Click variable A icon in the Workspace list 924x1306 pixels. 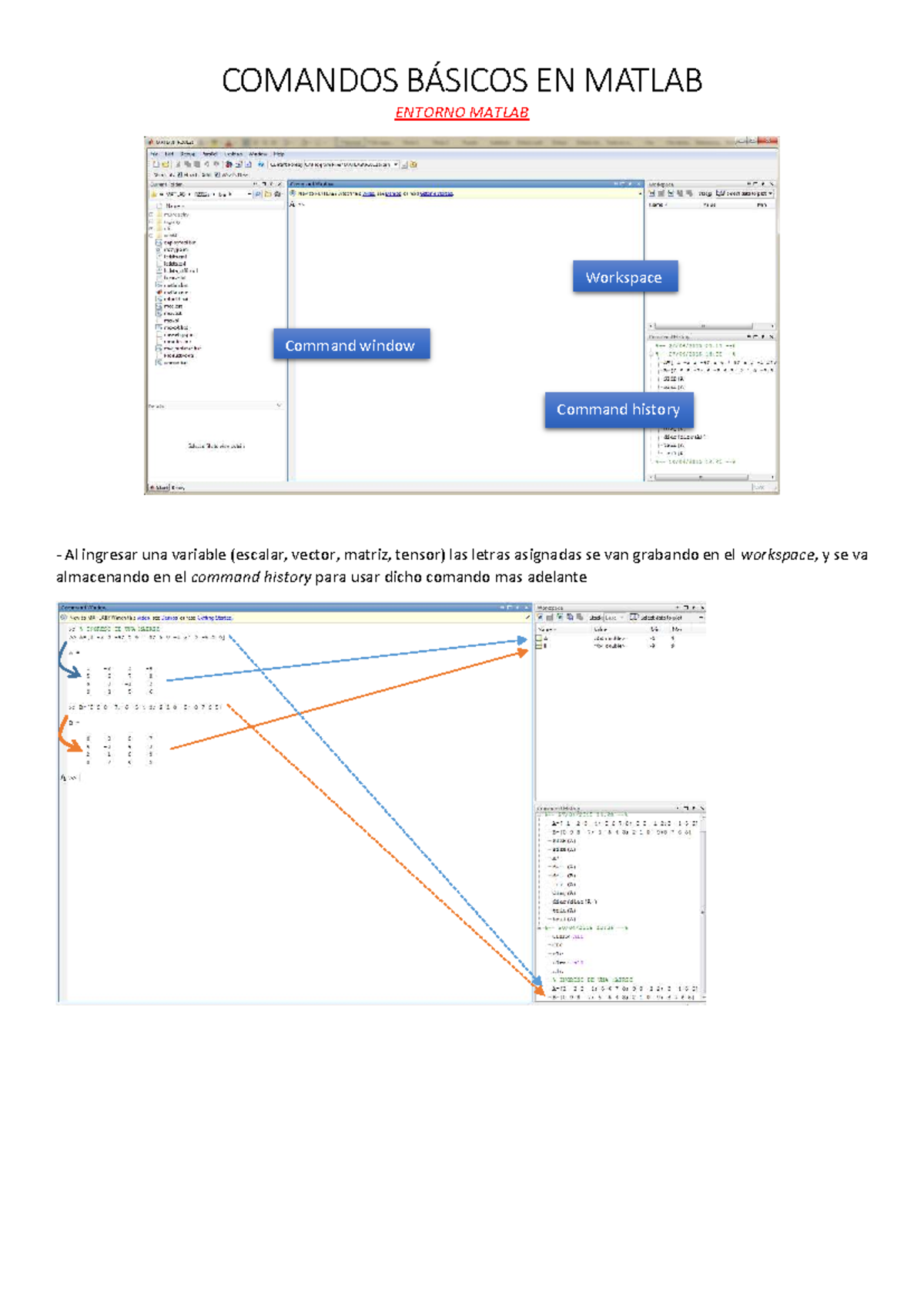539,638
